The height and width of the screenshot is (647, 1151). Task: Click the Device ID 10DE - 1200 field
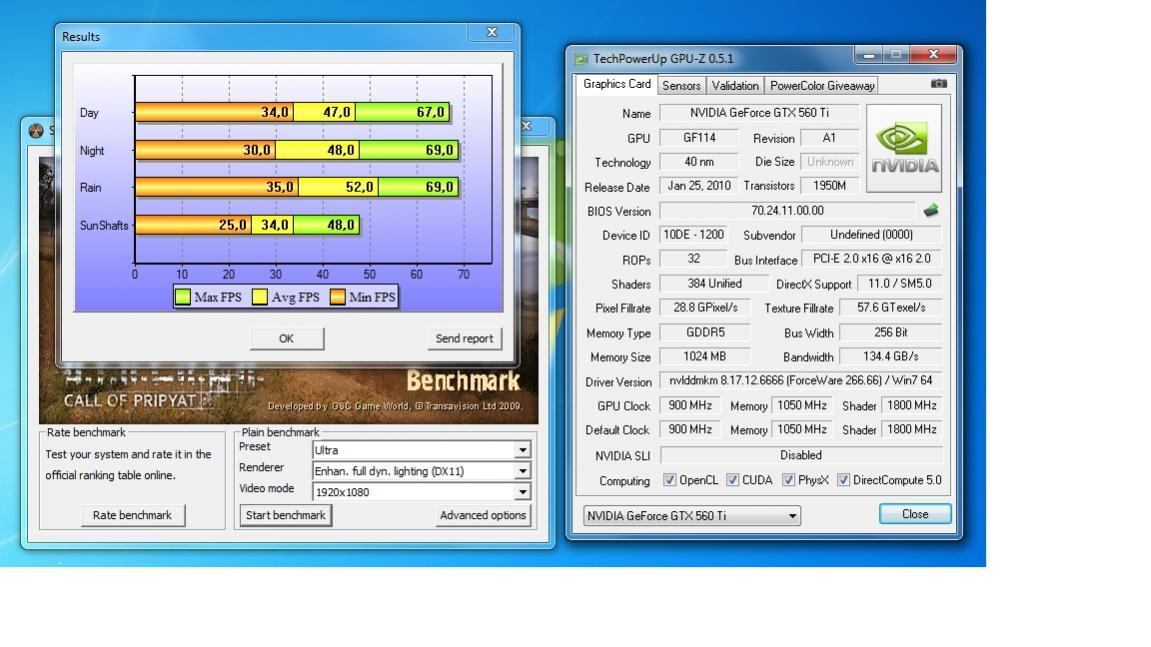[693, 235]
